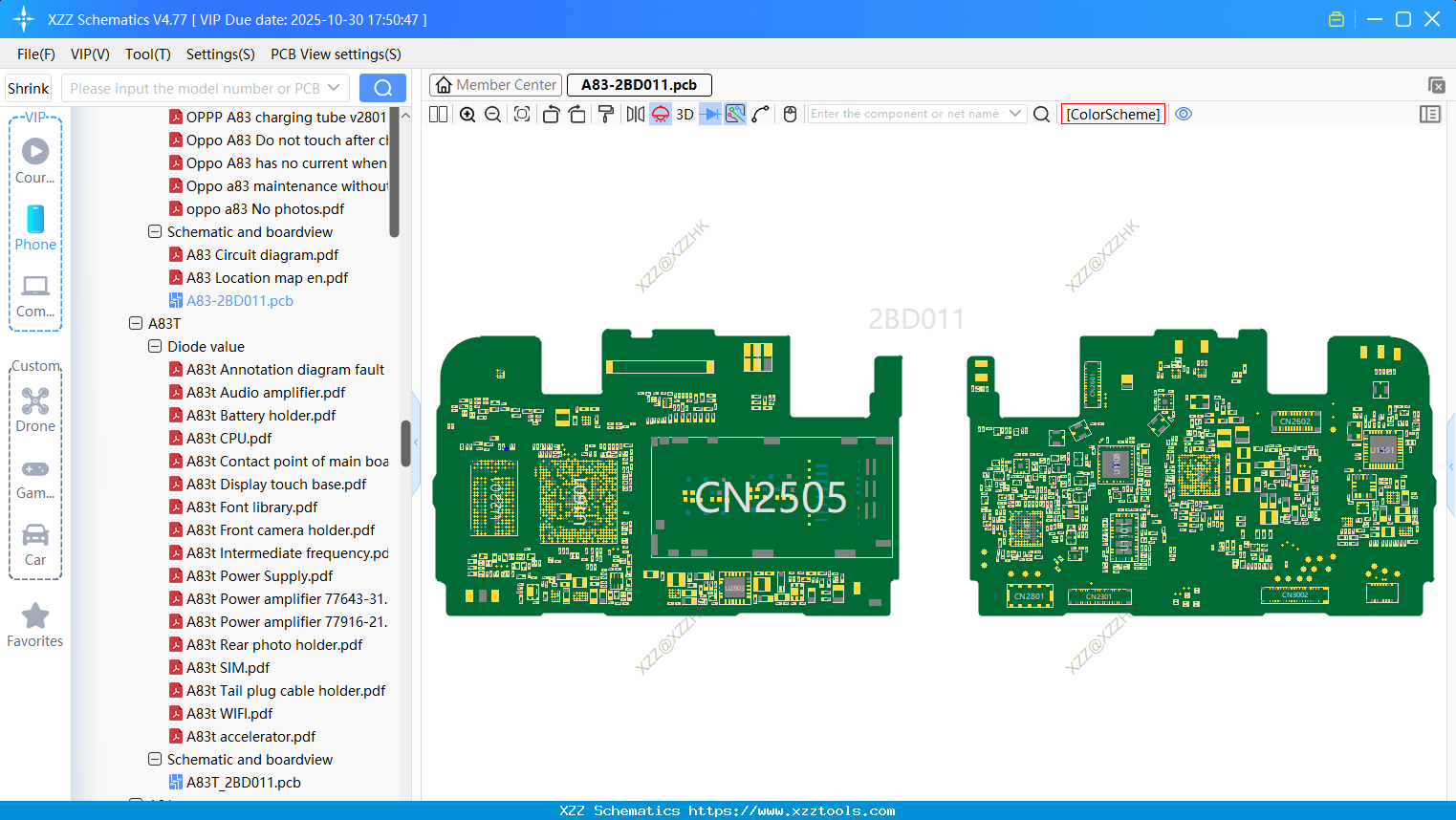Click the zoom out magnifier icon
The height and width of the screenshot is (820, 1456).
tap(493, 115)
